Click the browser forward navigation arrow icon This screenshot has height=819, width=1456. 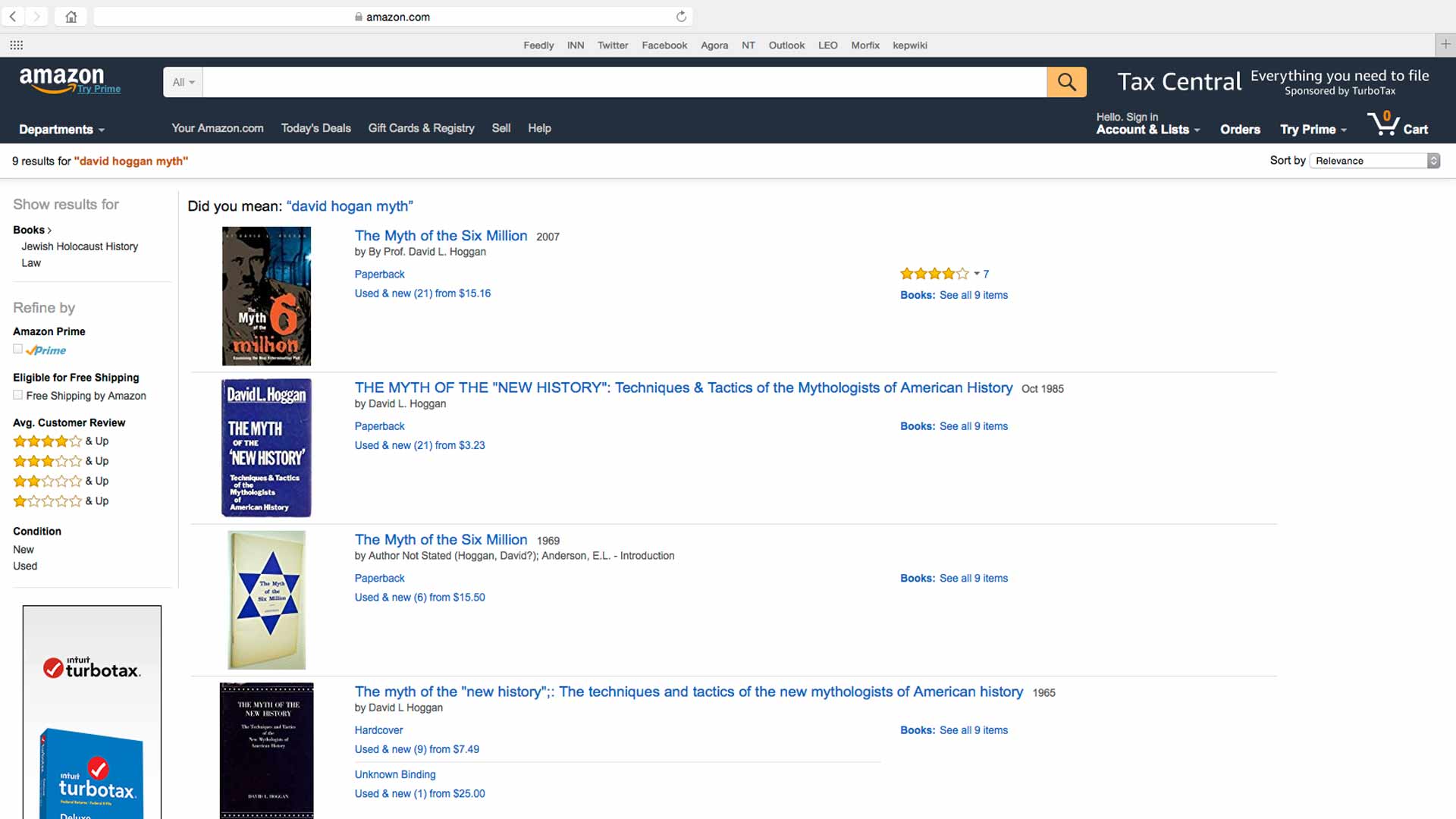pos(37,16)
